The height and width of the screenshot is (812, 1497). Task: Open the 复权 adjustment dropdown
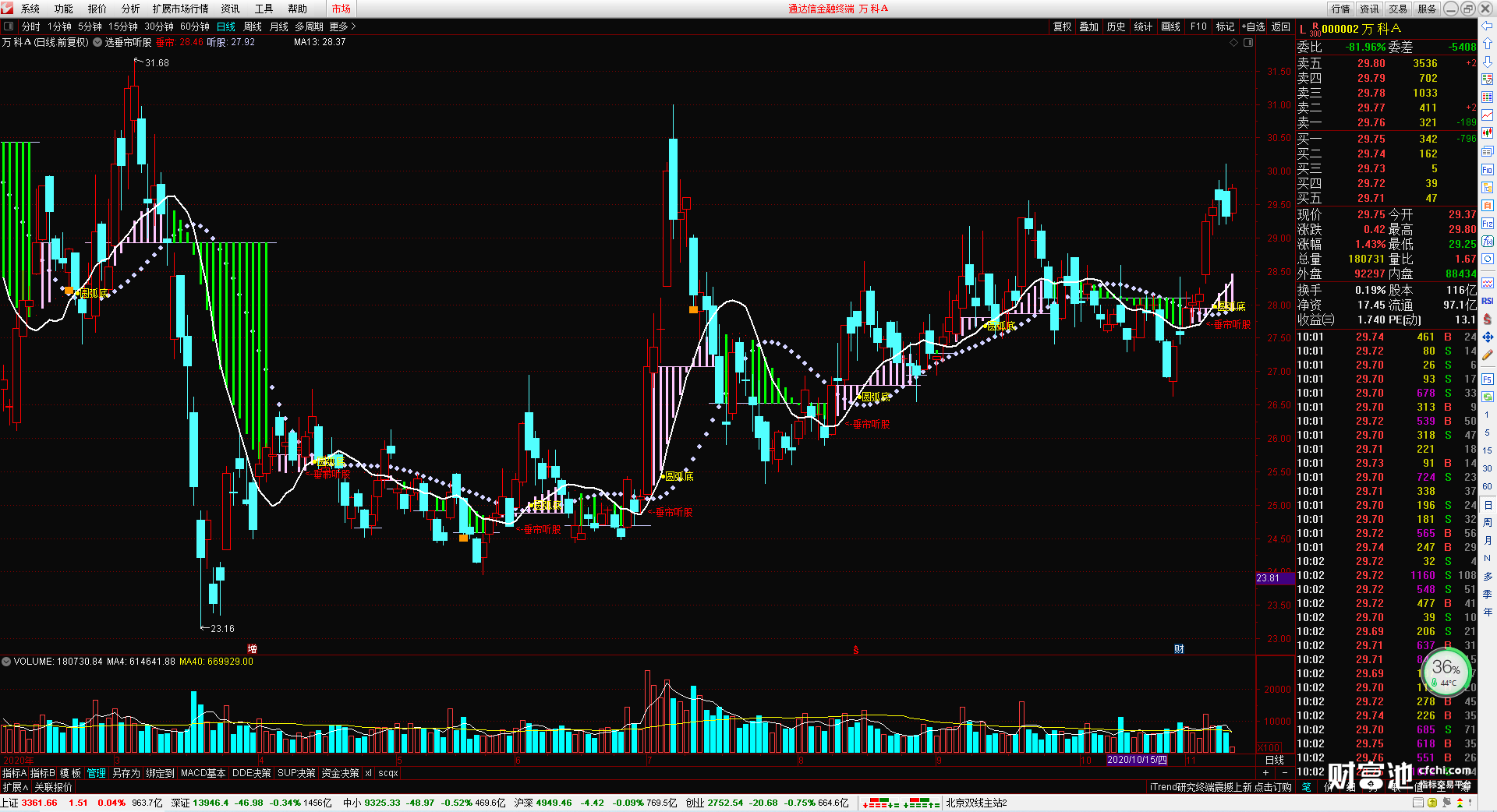pos(1063,26)
